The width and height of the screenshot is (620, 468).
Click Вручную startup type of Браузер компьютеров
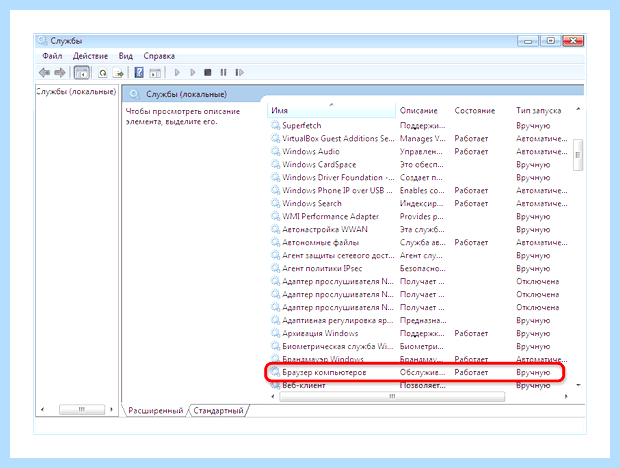[x=533, y=372]
